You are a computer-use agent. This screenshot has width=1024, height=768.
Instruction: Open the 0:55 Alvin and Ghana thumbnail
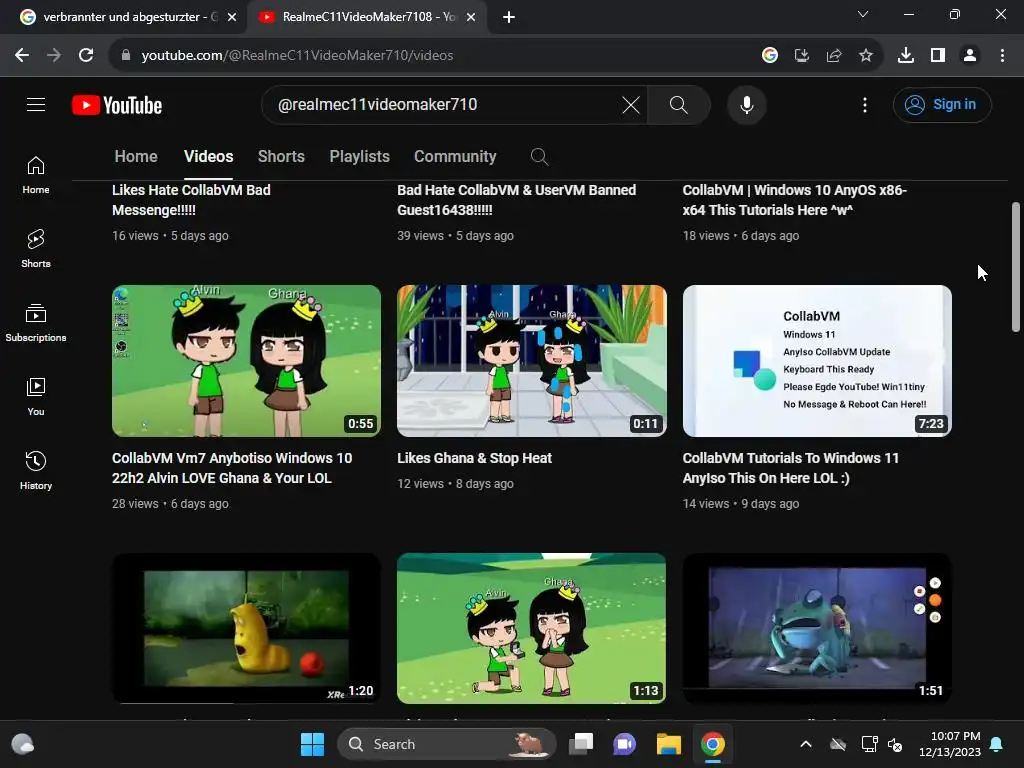coord(246,360)
